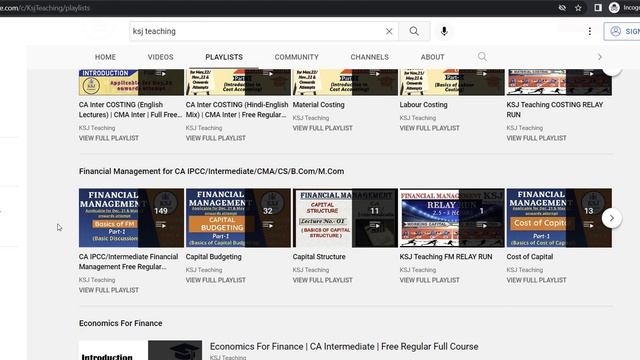Open the Economics For Finance section heading
The image size is (640, 360).
point(120,323)
